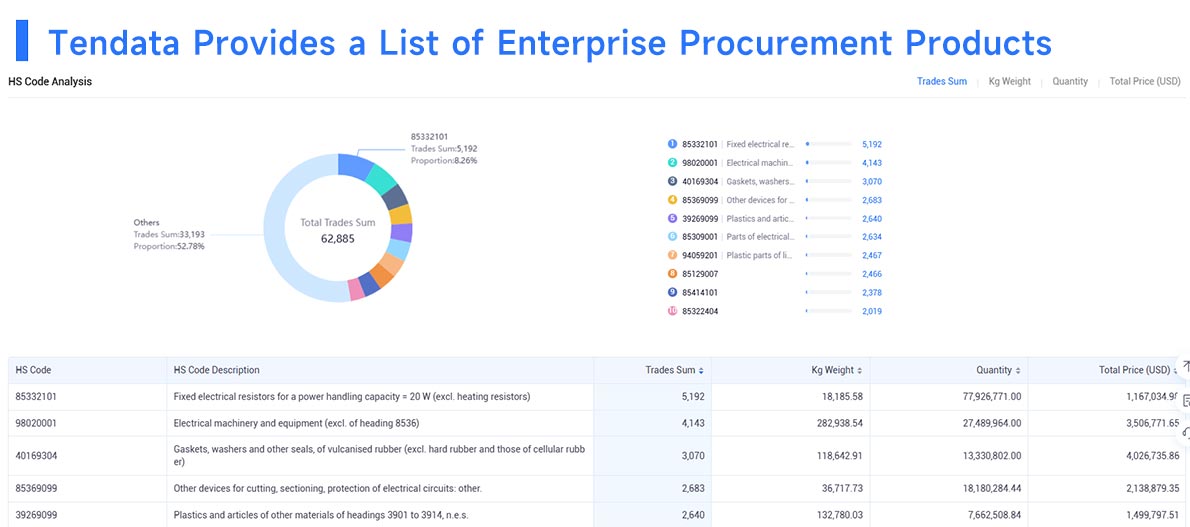1190x527 pixels.
Task: Click legend text 'Fixed electrical re...'
Action: pos(760,144)
